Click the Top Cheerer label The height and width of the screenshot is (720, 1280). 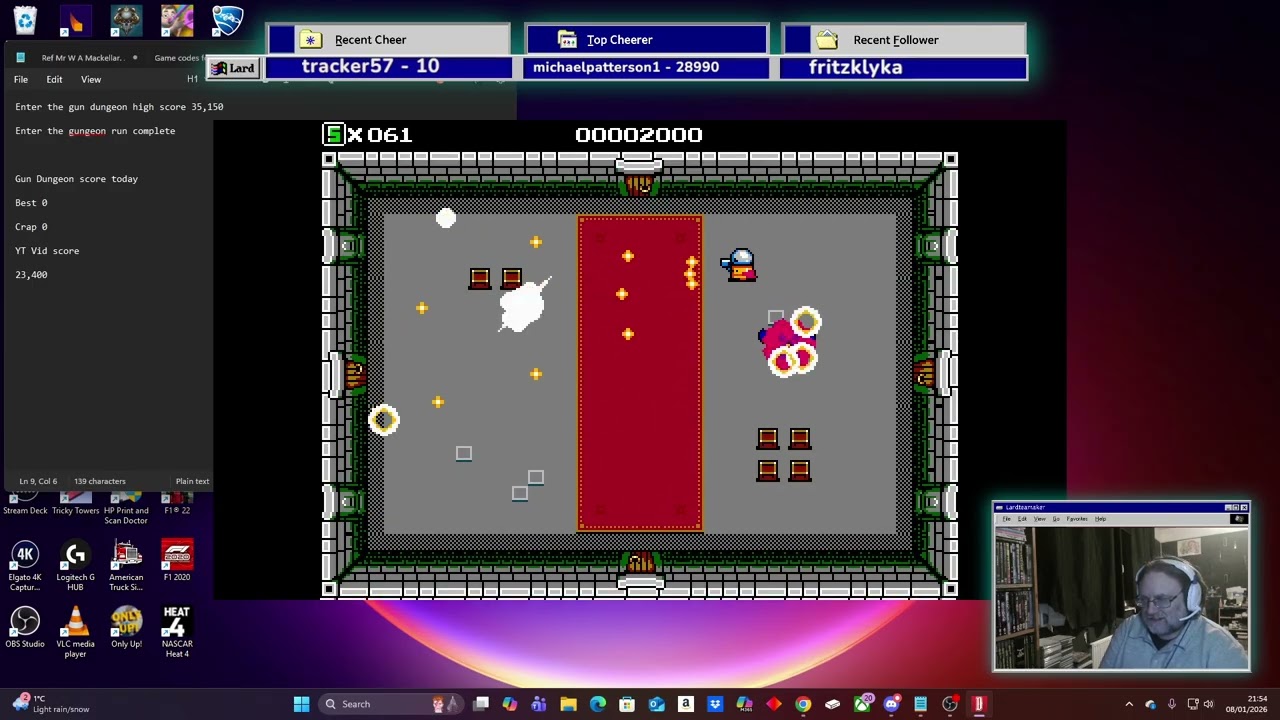click(619, 40)
